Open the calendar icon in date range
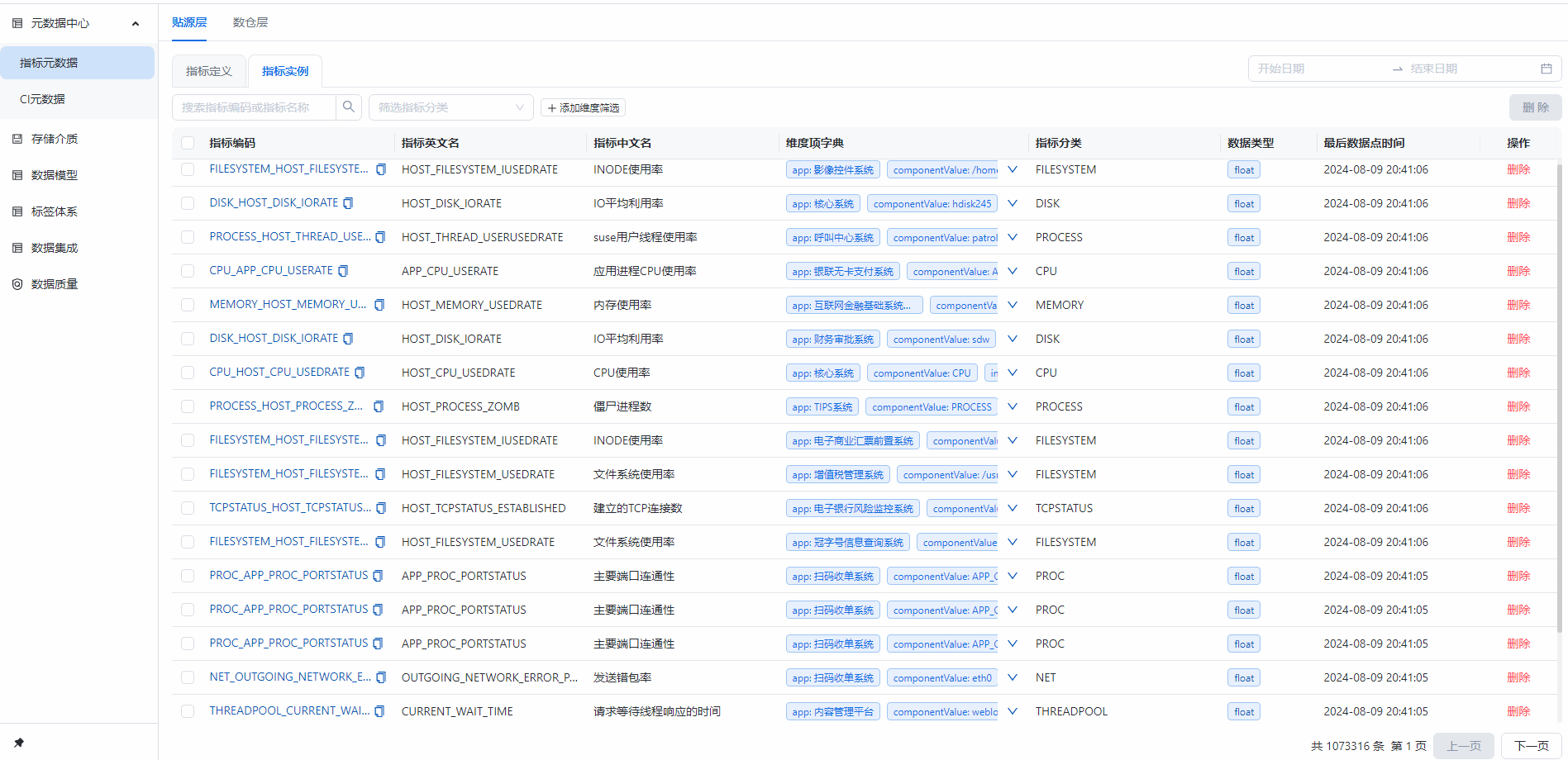1568x760 pixels. (x=1547, y=69)
